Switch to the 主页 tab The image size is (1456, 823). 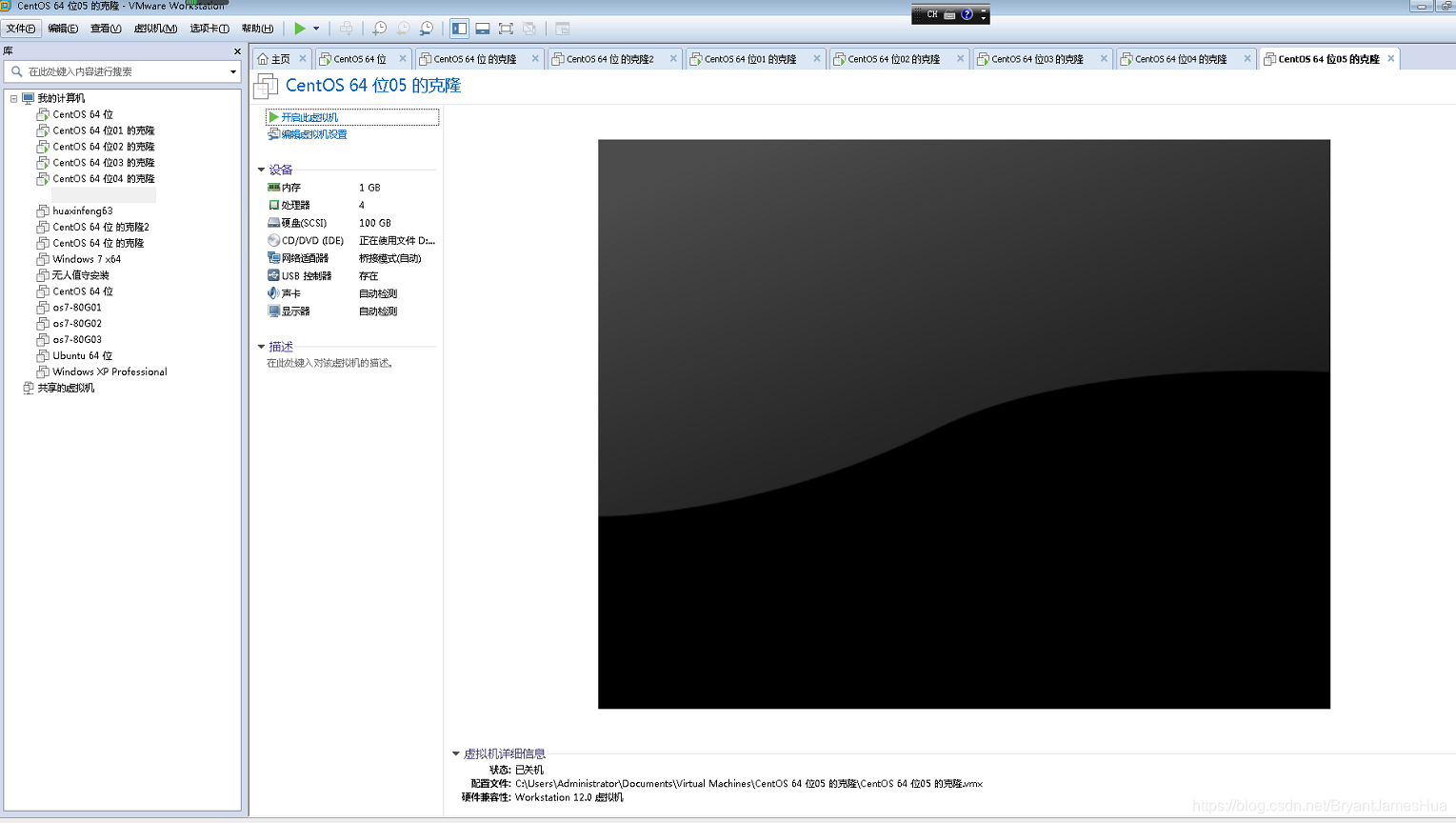tap(282, 58)
